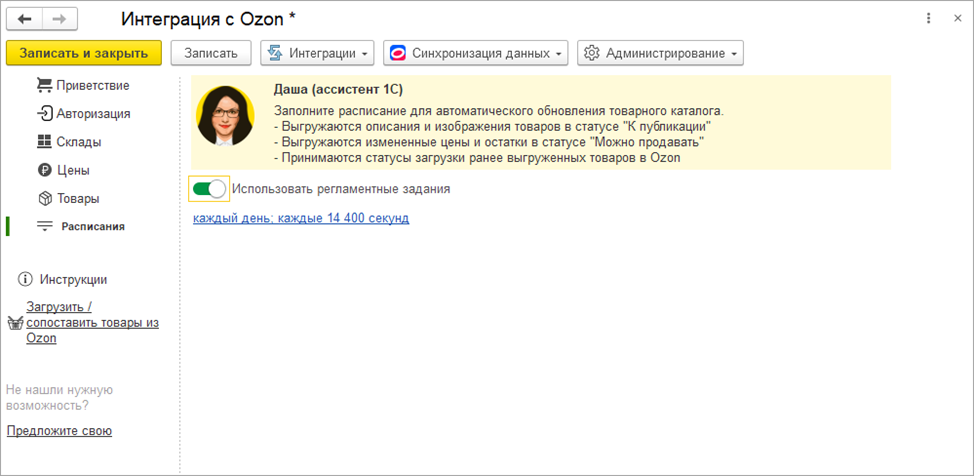This screenshot has width=974, height=476.
Task: Click the back navigation arrow
Action: point(24,20)
